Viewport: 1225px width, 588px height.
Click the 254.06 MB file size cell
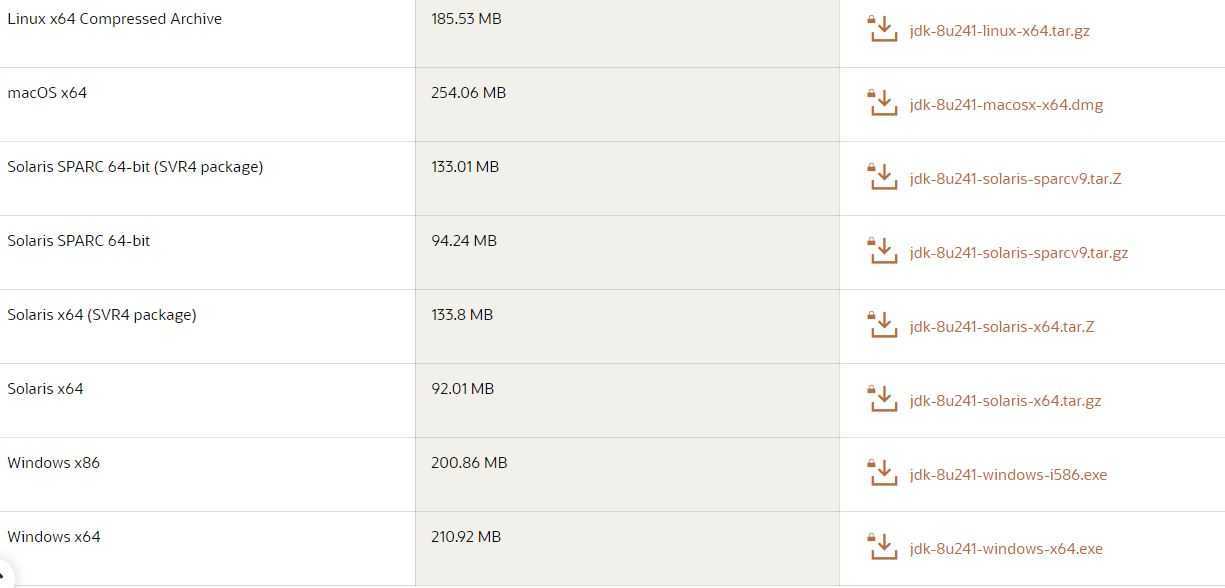(x=627, y=105)
